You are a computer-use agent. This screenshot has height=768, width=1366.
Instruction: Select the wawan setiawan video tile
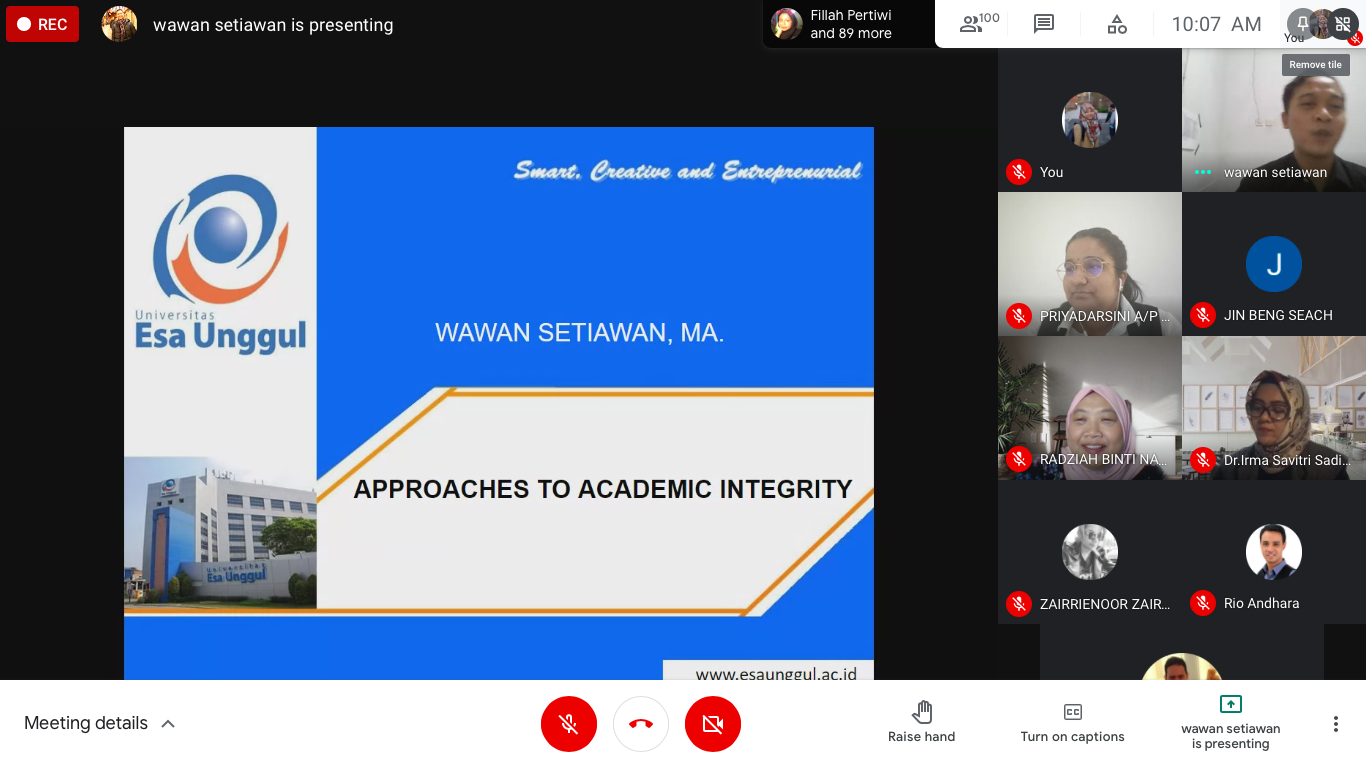(x=1274, y=120)
